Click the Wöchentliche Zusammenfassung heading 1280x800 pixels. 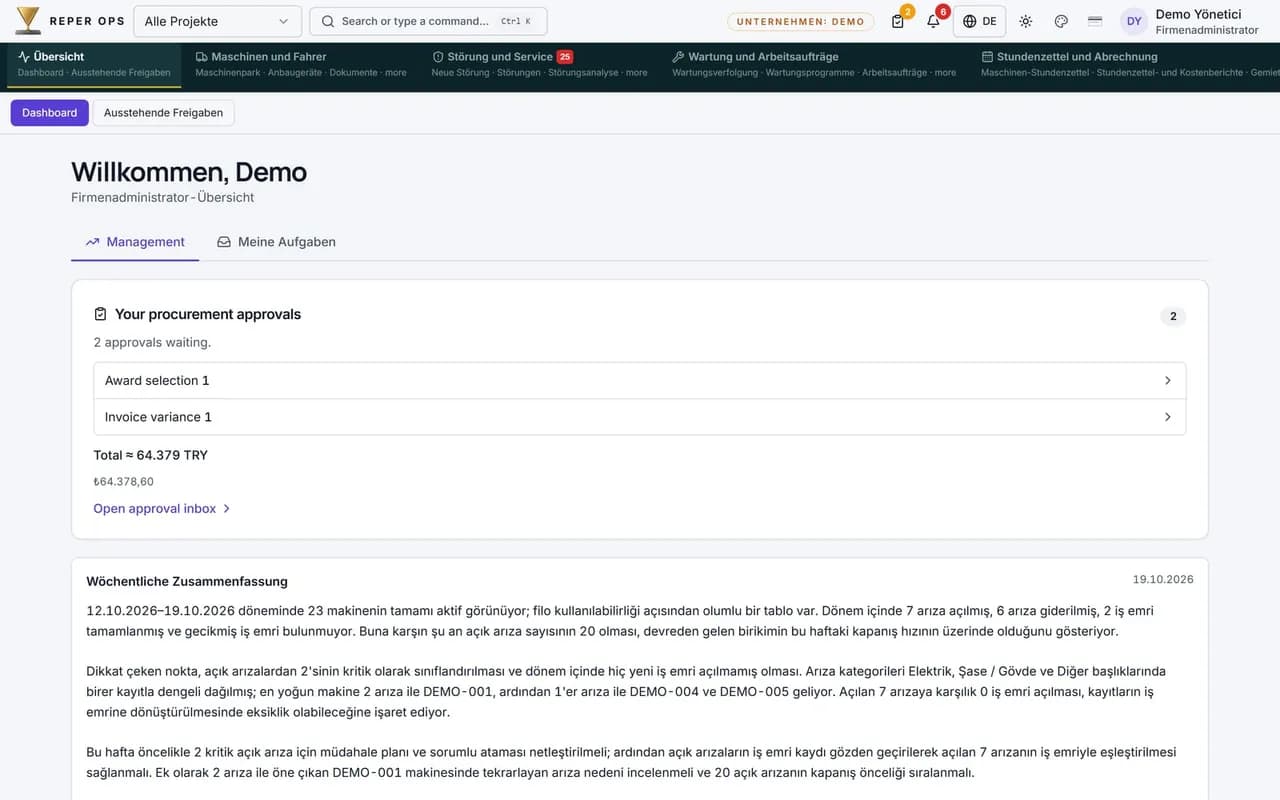click(187, 581)
